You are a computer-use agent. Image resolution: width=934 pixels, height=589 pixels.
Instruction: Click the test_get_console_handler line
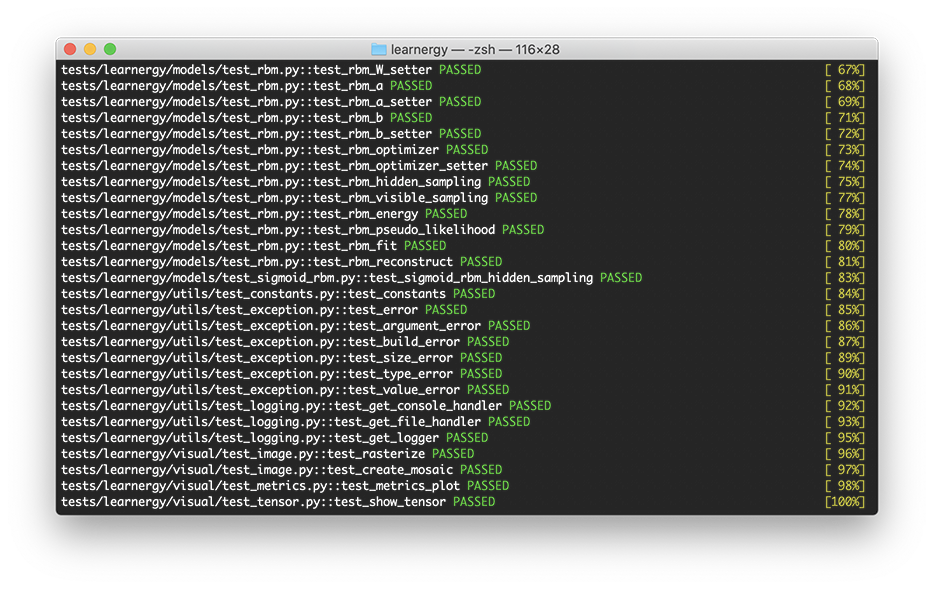point(306,406)
